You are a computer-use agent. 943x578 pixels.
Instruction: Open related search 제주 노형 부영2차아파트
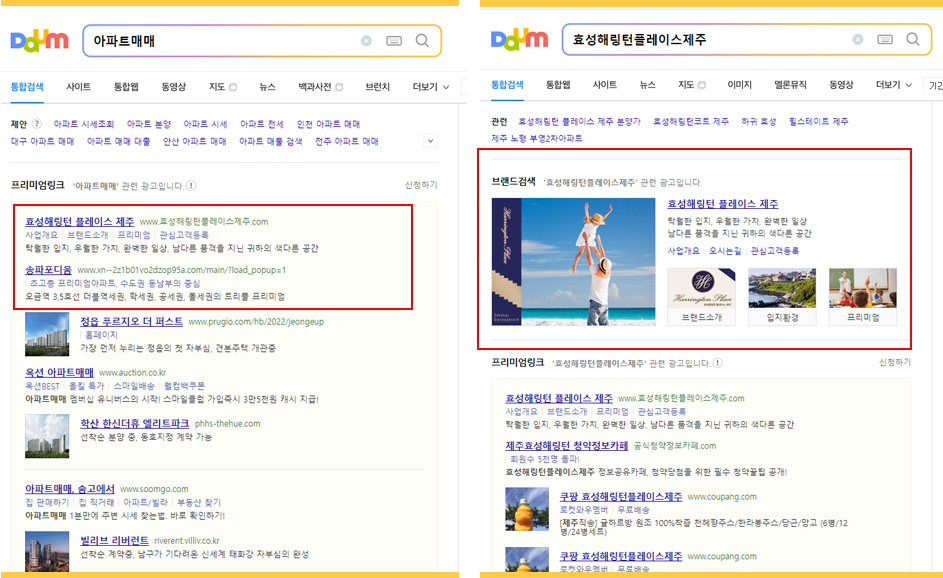coord(536,138)
